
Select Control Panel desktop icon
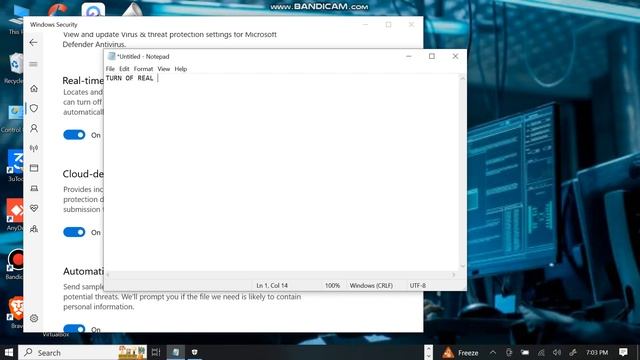12,118
